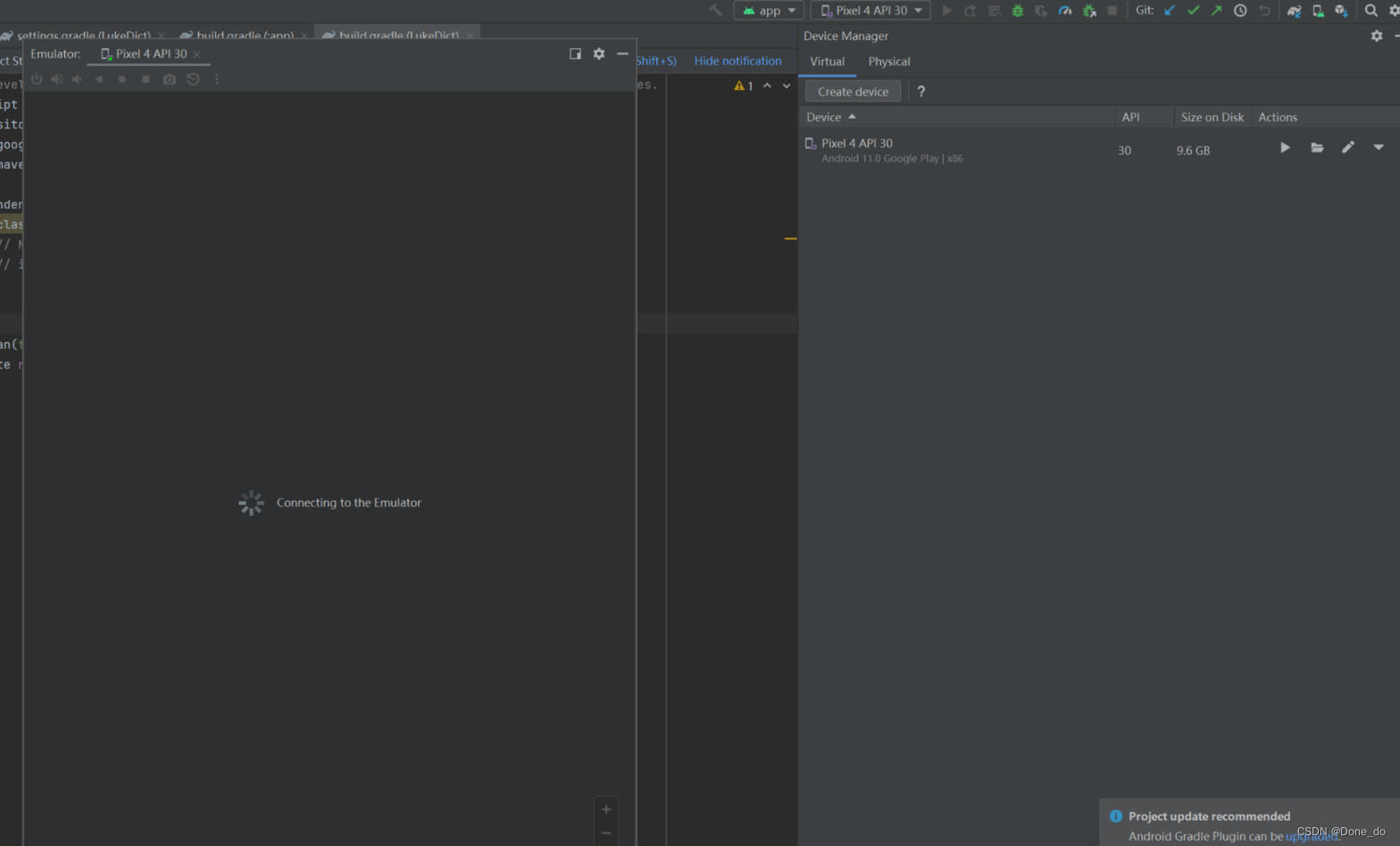
Task: Click the editor warning indicator showing 1
Action: (x=744, y=86)
